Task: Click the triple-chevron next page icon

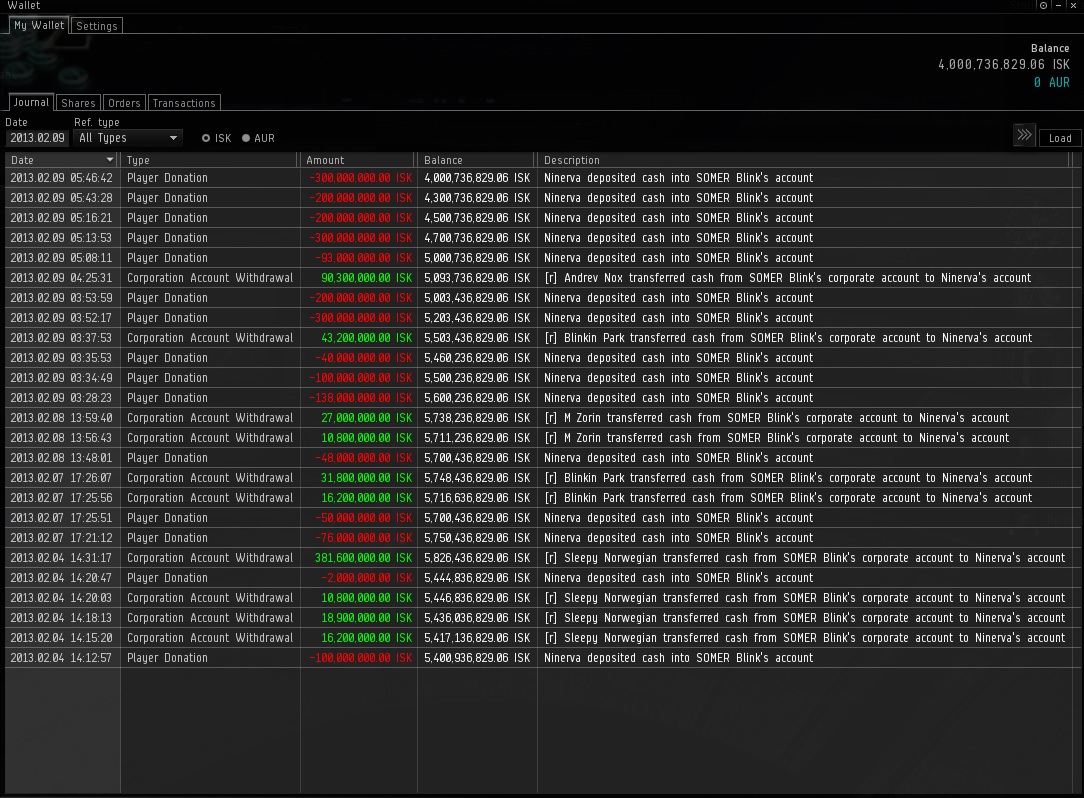Action: (1024, 135)
